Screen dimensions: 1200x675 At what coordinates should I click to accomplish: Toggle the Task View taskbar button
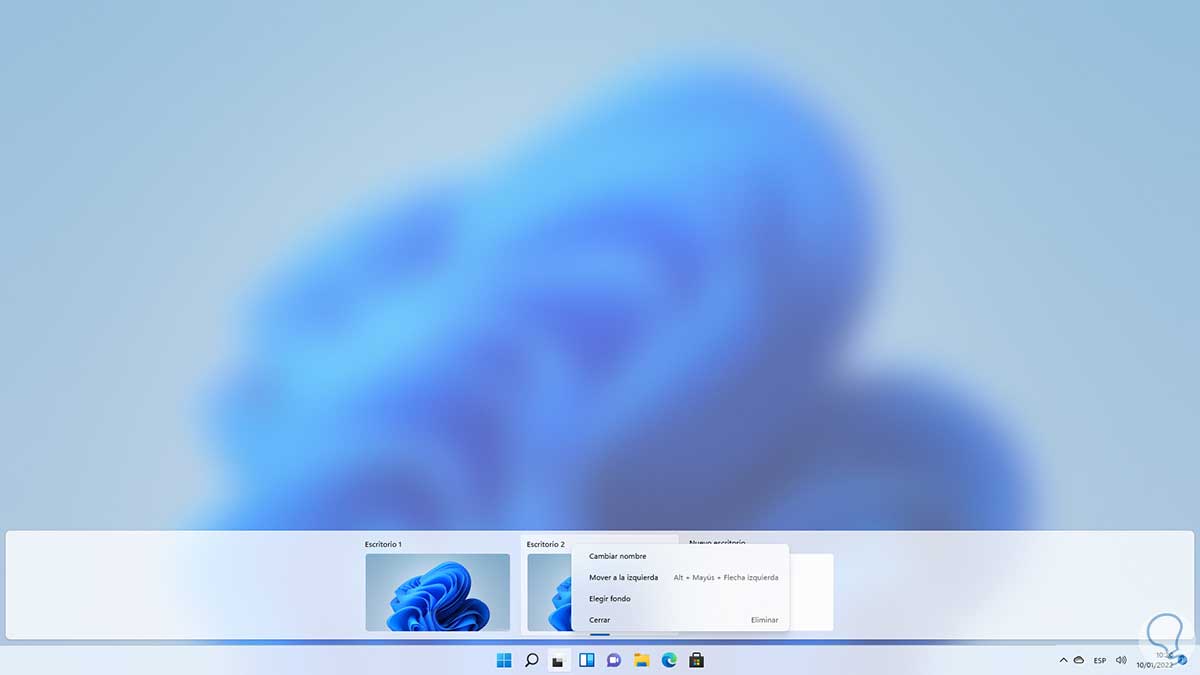[x=559, y=660]
